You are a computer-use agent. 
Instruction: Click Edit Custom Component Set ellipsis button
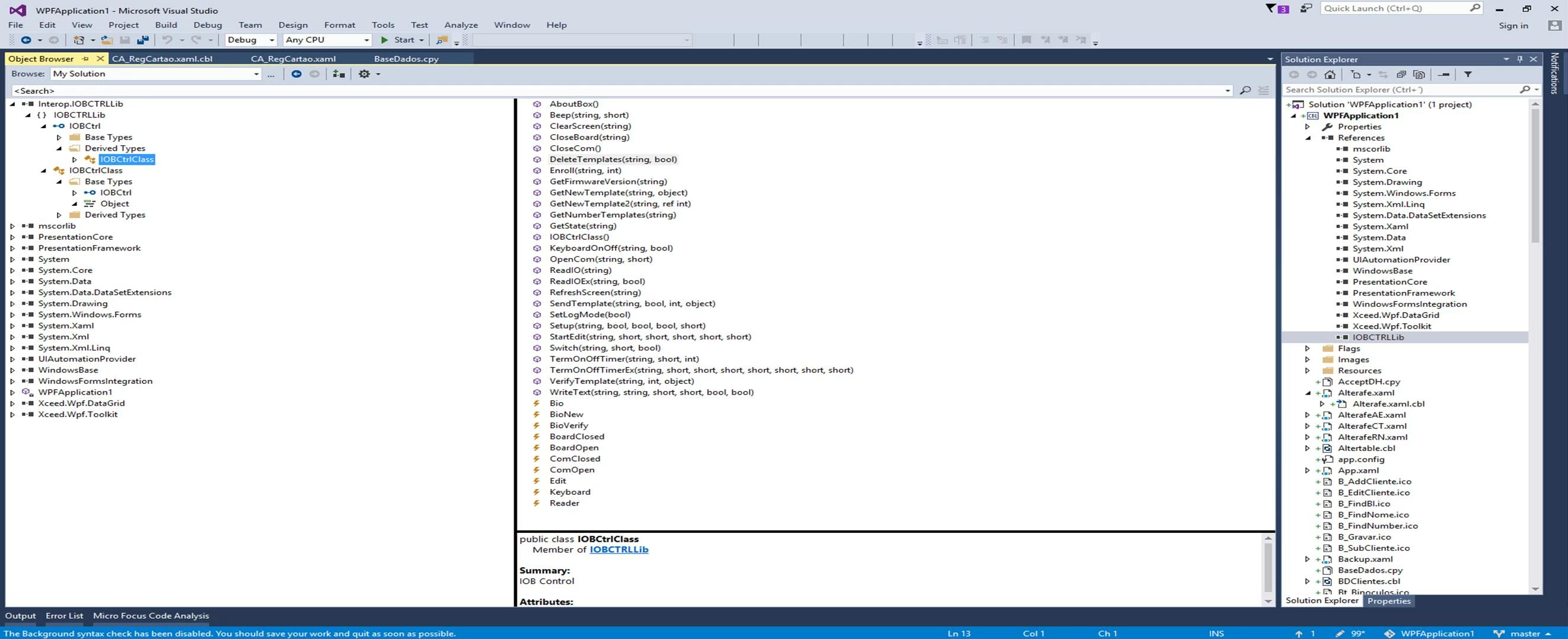tap(271, 74)
